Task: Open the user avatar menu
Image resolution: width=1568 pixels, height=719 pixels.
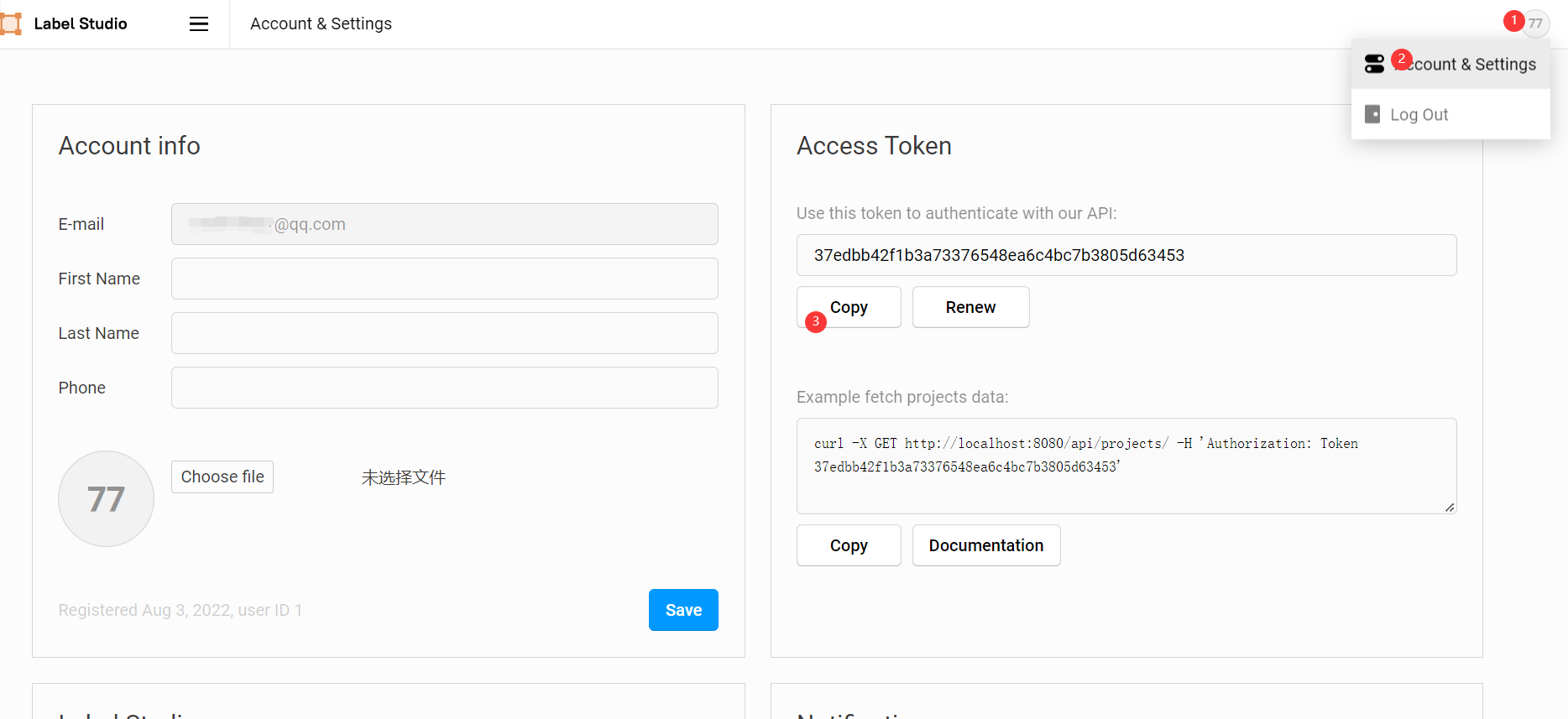Action: click(x=1535, y=23)
